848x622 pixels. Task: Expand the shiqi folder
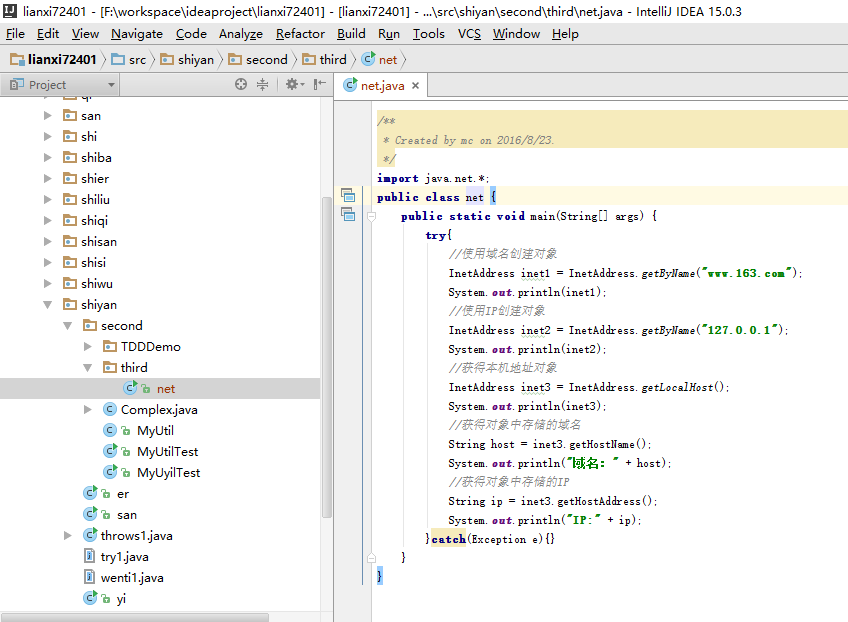pyautogui.click(x=48, y=221)
